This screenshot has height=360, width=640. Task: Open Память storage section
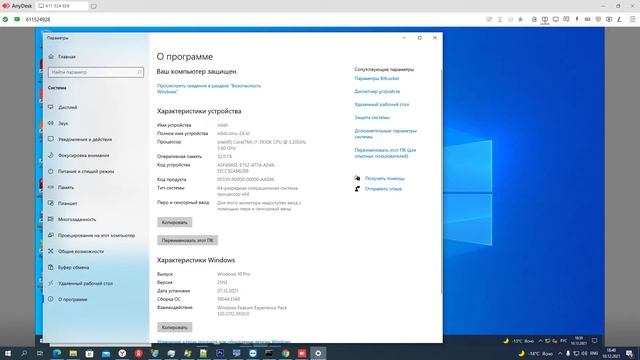(66, 187)
